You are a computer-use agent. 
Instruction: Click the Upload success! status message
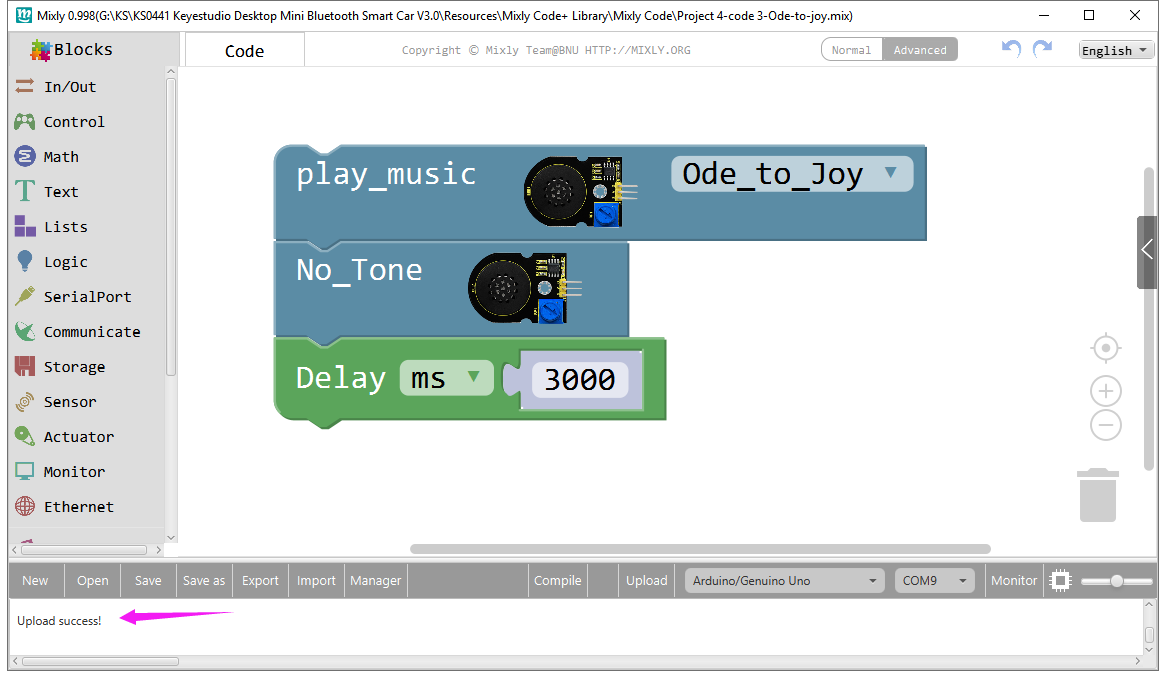(x=59, y=621)
